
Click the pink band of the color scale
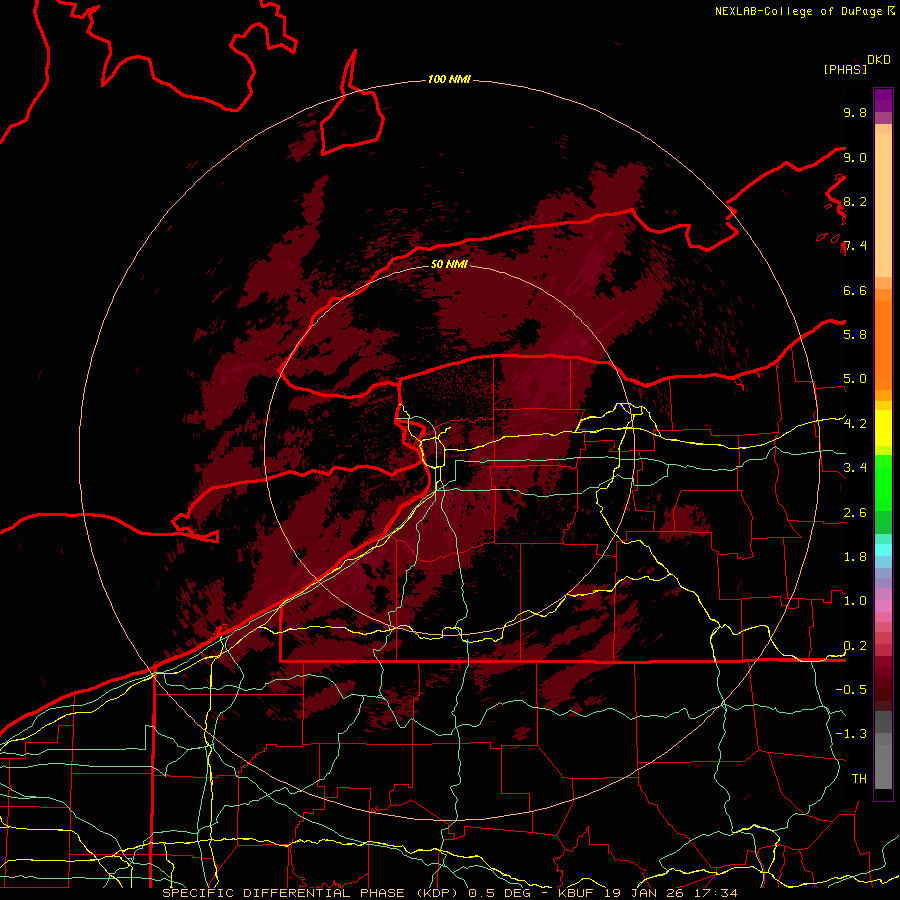click(883, 606)
